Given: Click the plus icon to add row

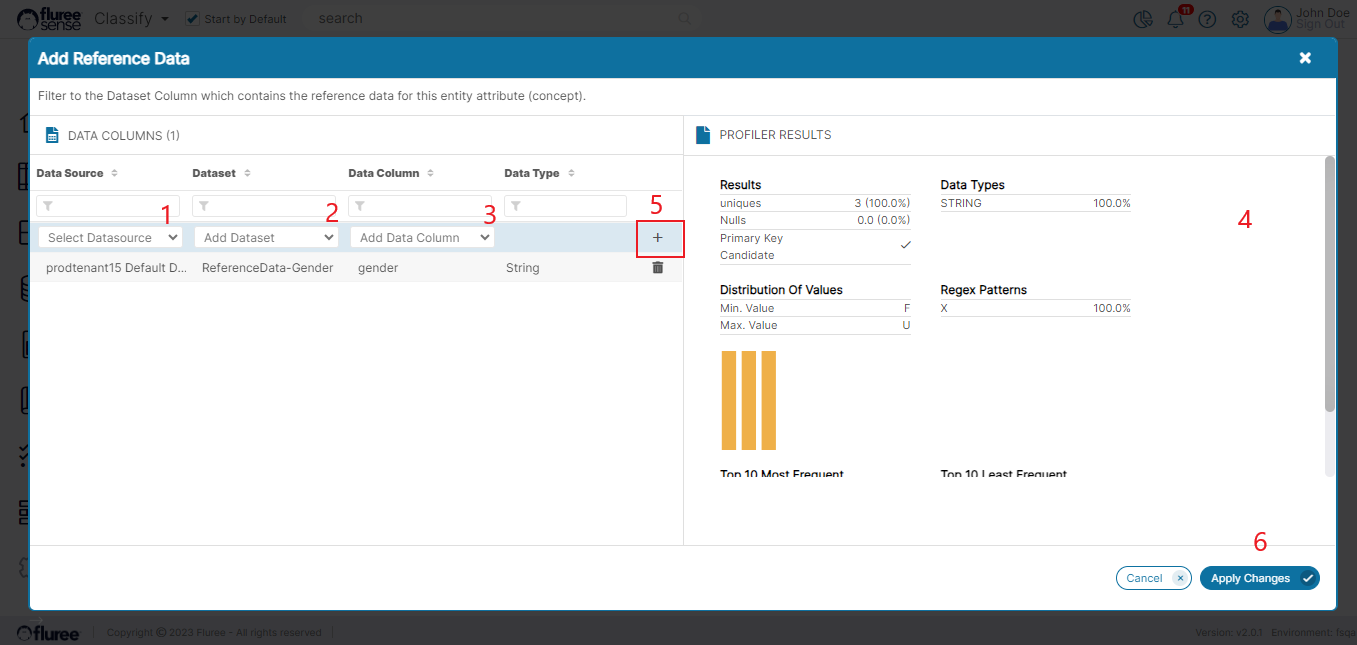Looking at the screenshot, I should (x=657, y=238).
